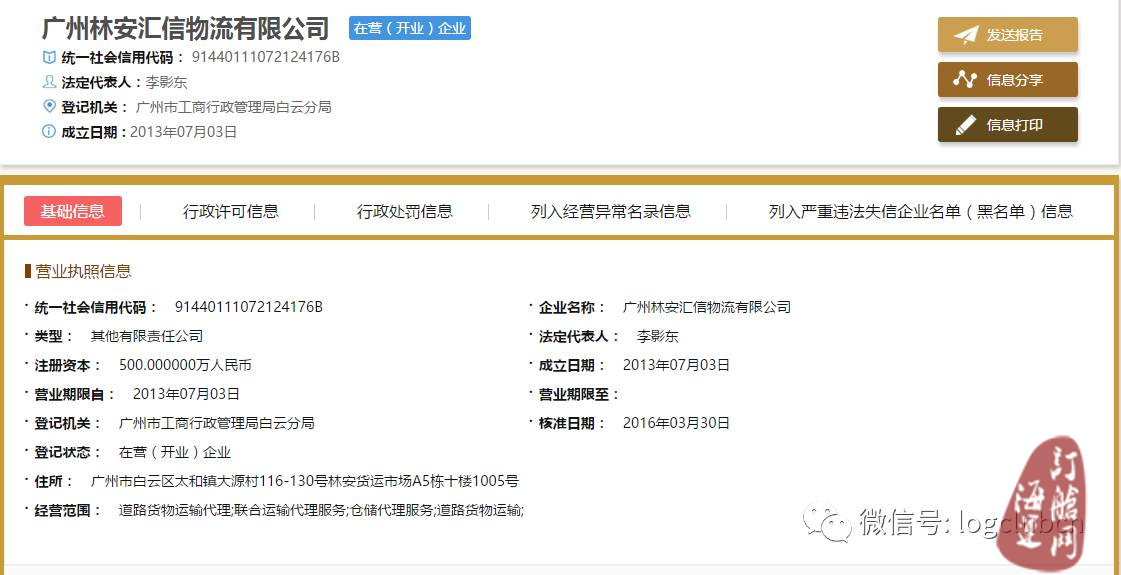Click the 注册资本 label
This screenshot has width=1121, height=575.
coord(68,365)
